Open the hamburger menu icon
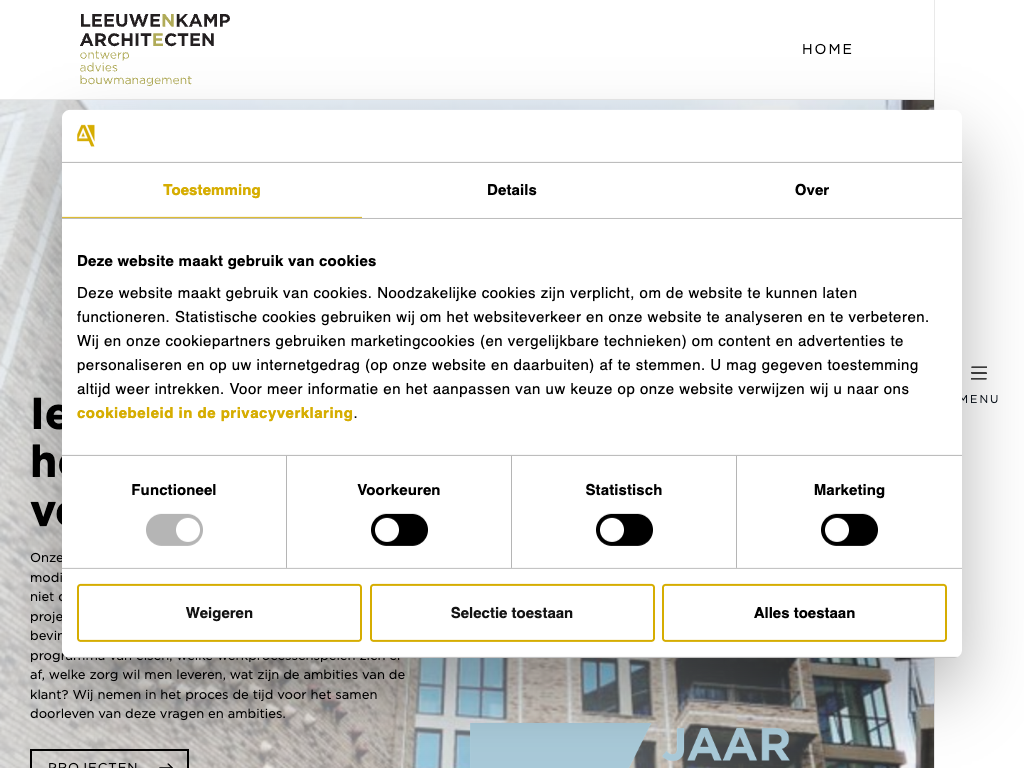1024x768 pixels. (x=979, y=373)
